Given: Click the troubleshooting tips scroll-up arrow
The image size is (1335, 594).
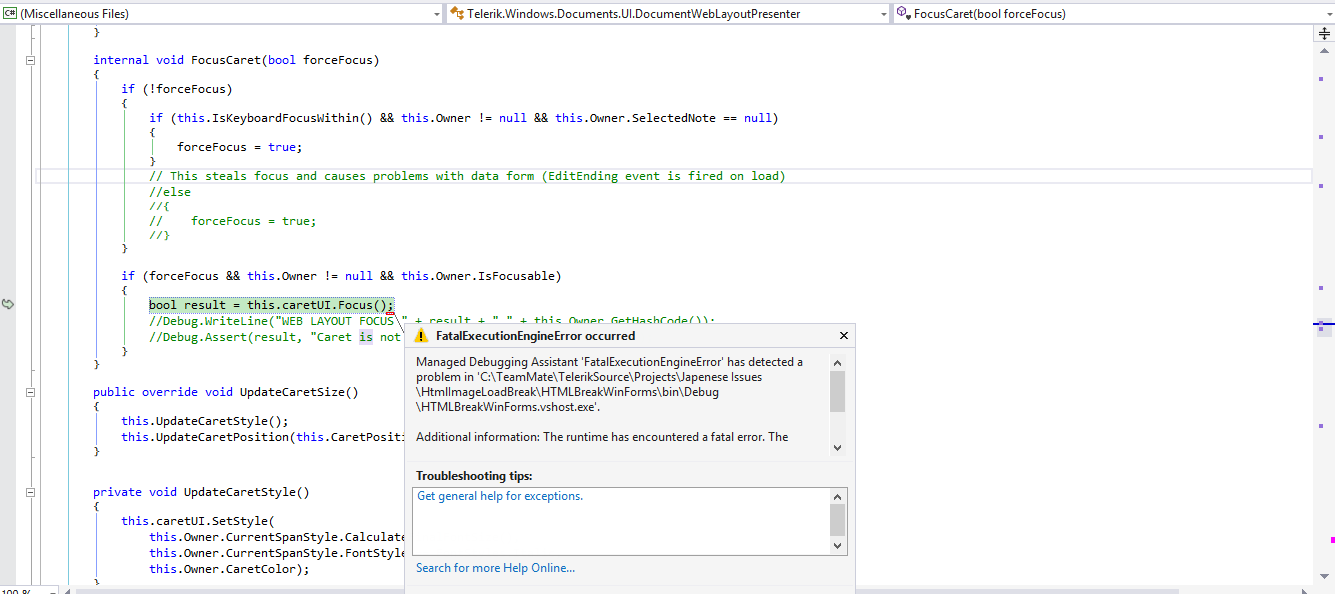Looking at the screenshot, I should [838, 496].
